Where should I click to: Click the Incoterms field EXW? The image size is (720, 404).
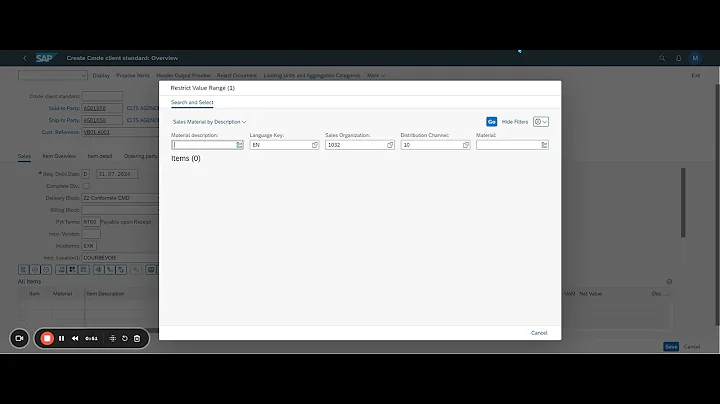(x=89, y=246)
